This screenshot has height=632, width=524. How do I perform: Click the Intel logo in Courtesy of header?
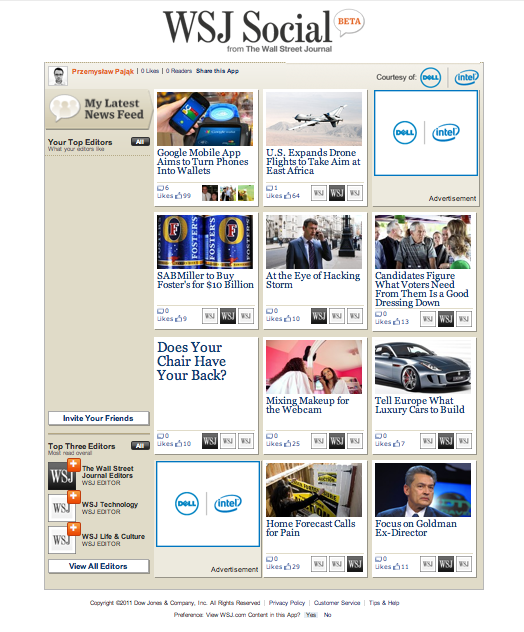tap(466, 77)
